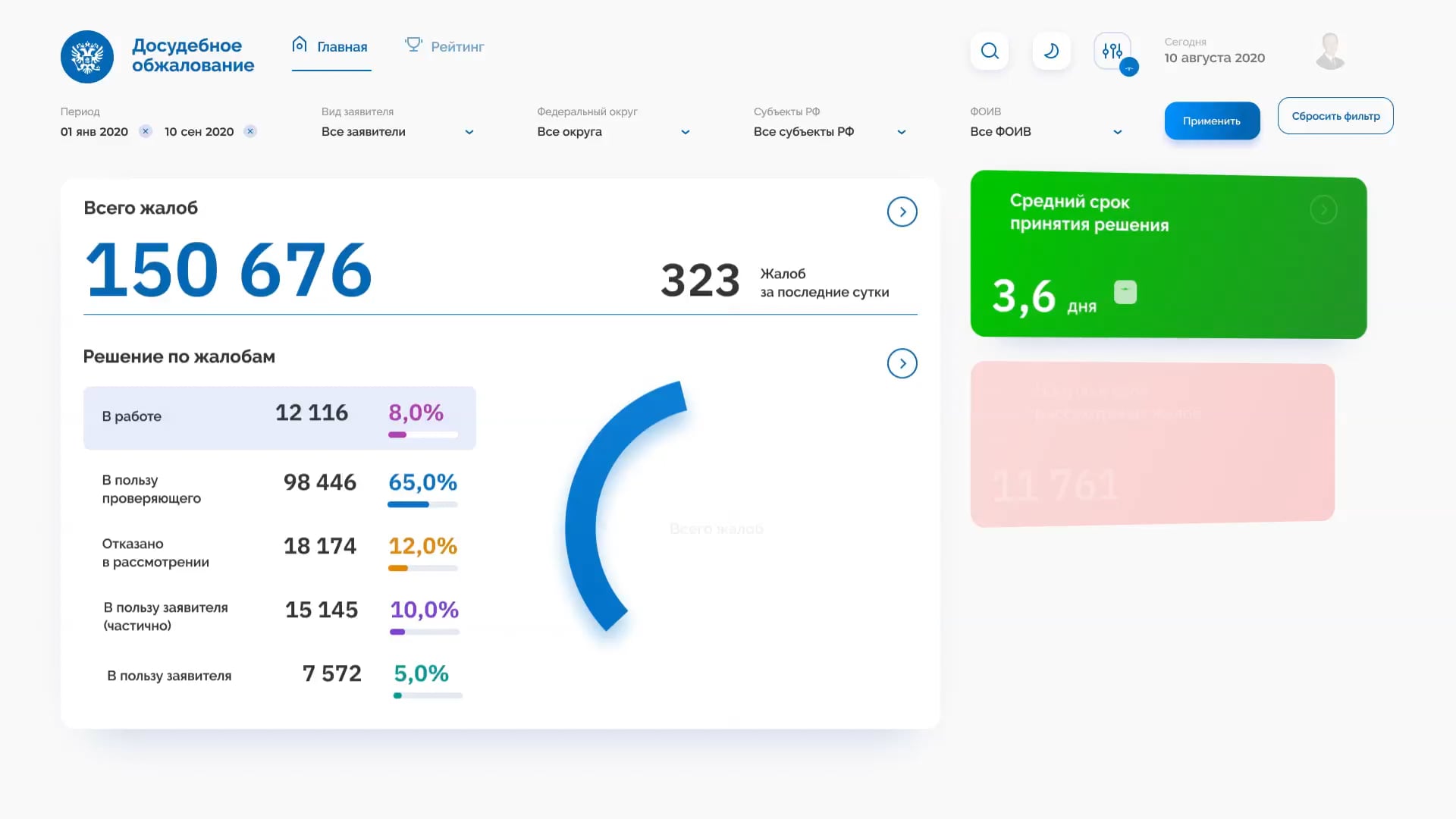Open the search magnifier icon
Image resolution: width=1456 pixels, height=819 pixels.
pyautogui.click(x=989, y=51)
